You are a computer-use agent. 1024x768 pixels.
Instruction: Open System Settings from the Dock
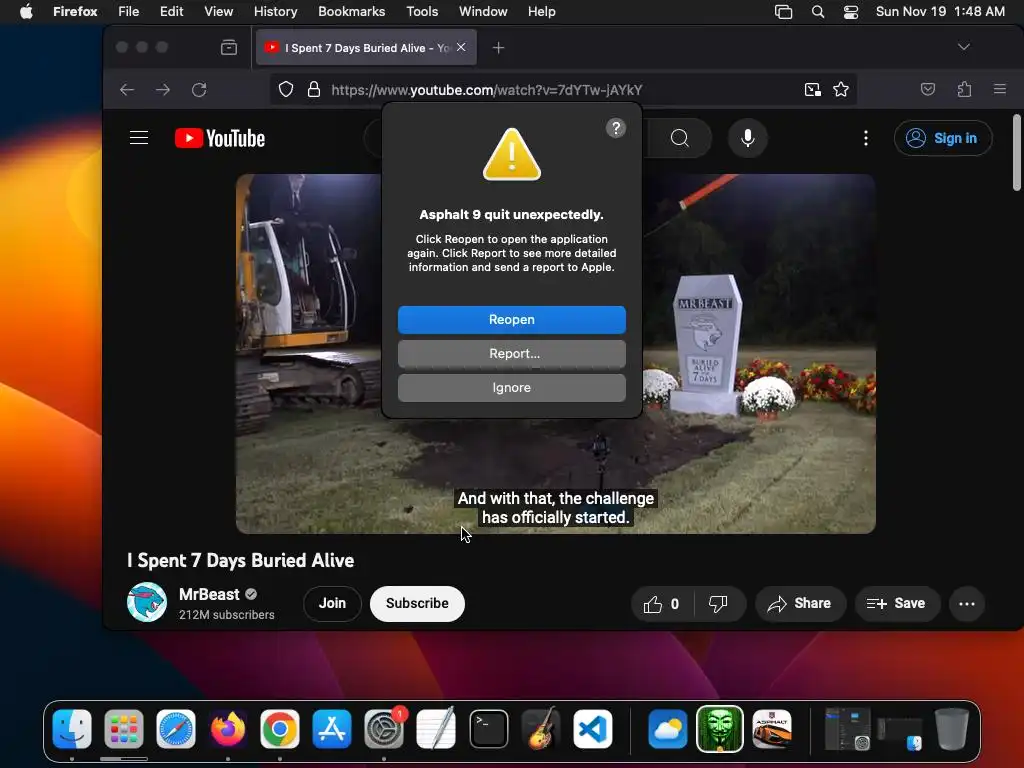click(x=384, y=729)
